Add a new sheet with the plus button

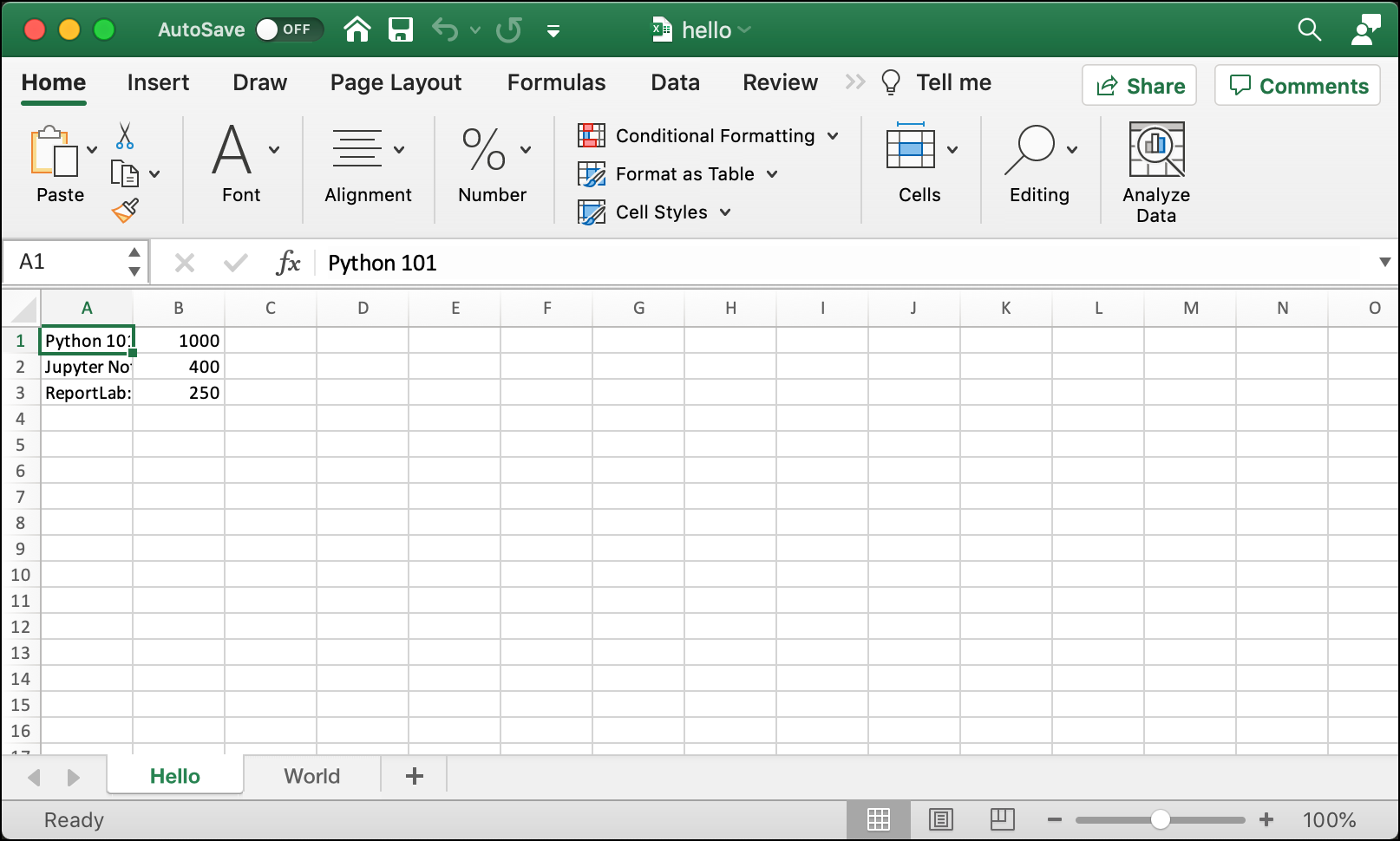tap(414, 775)
